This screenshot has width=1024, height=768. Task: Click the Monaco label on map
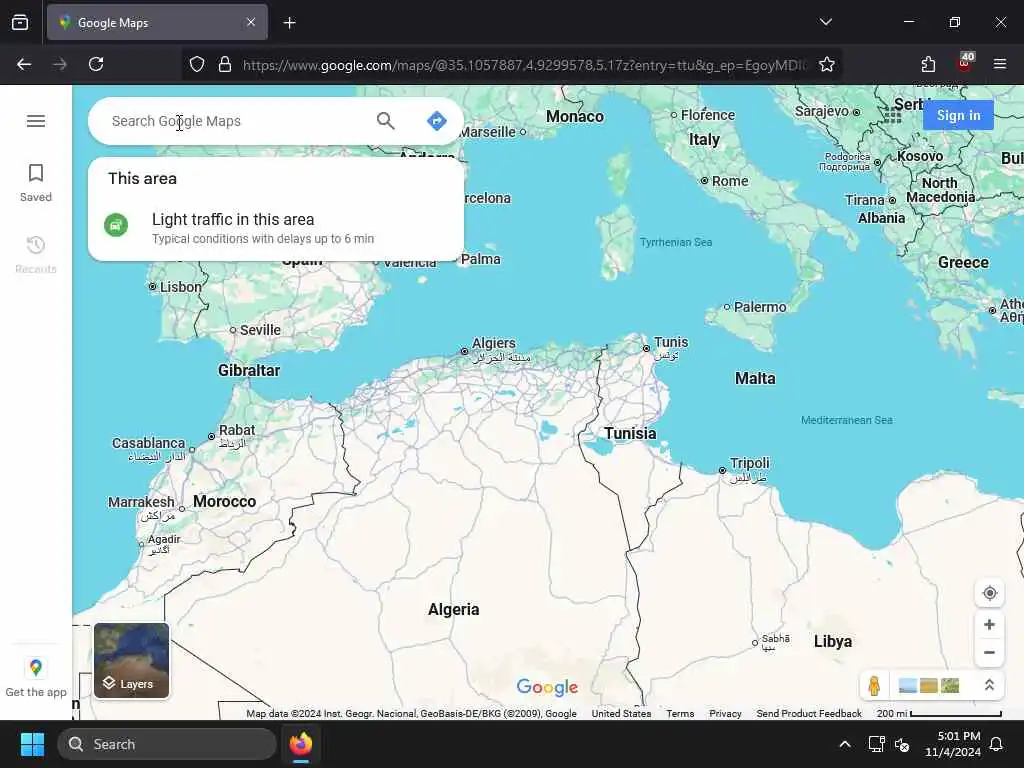(x=575, y=117)
